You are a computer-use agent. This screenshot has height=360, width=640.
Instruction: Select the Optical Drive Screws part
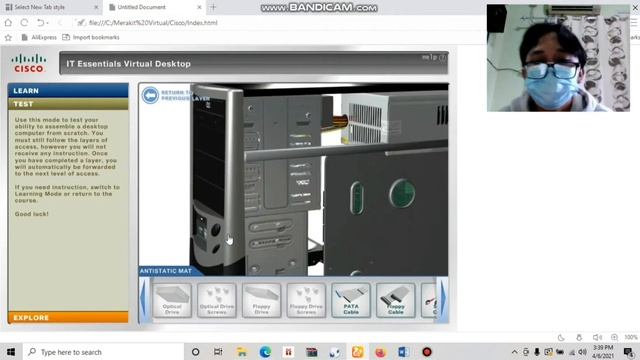[217, 300]
